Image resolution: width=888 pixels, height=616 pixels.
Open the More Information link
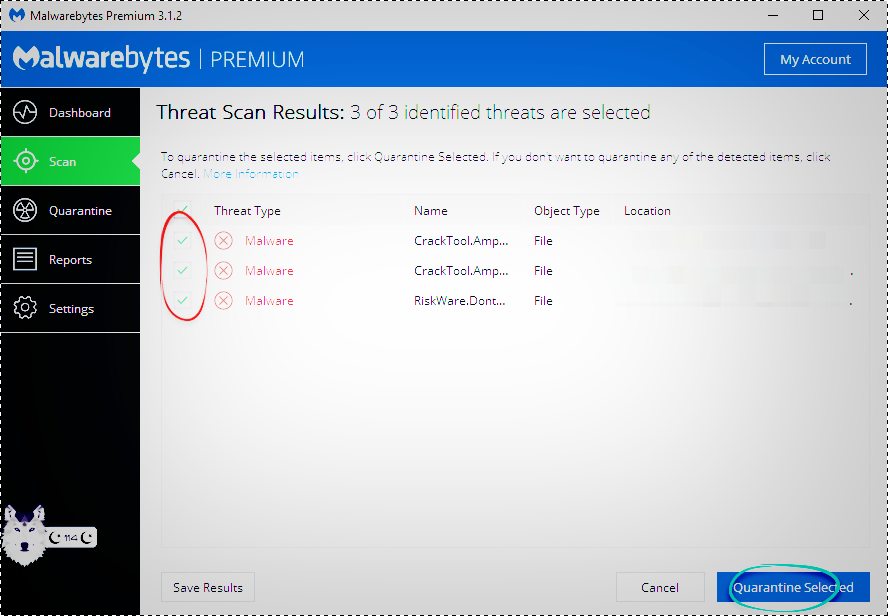[251, 174]
